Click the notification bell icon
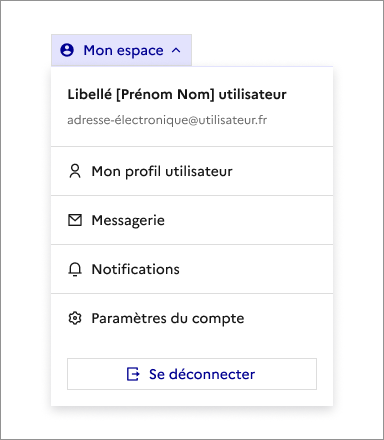The height and width of the screenshot is (440, 384). [x=75, y=269]
